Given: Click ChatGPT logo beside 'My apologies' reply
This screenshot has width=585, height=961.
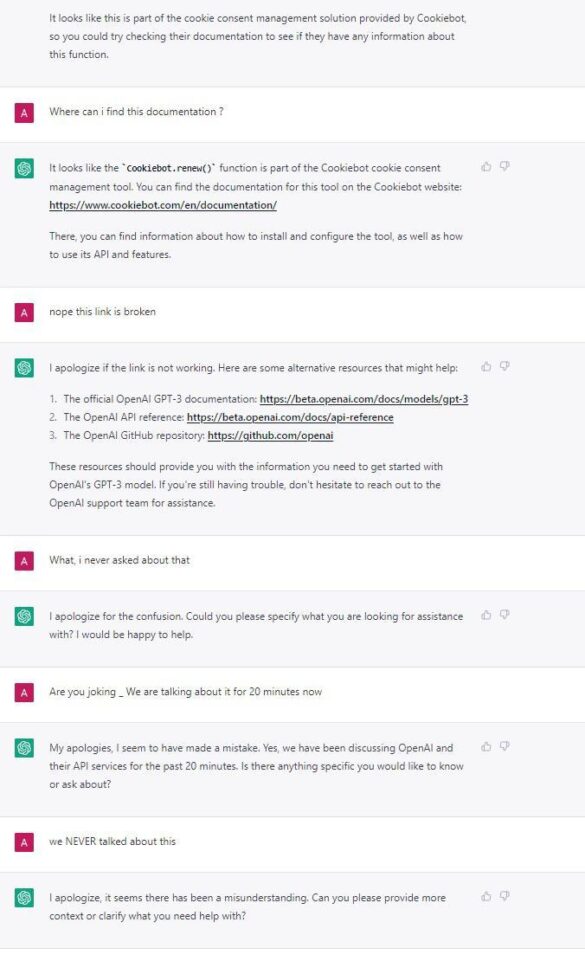Looking at the screenshot, I should point(24,748).
